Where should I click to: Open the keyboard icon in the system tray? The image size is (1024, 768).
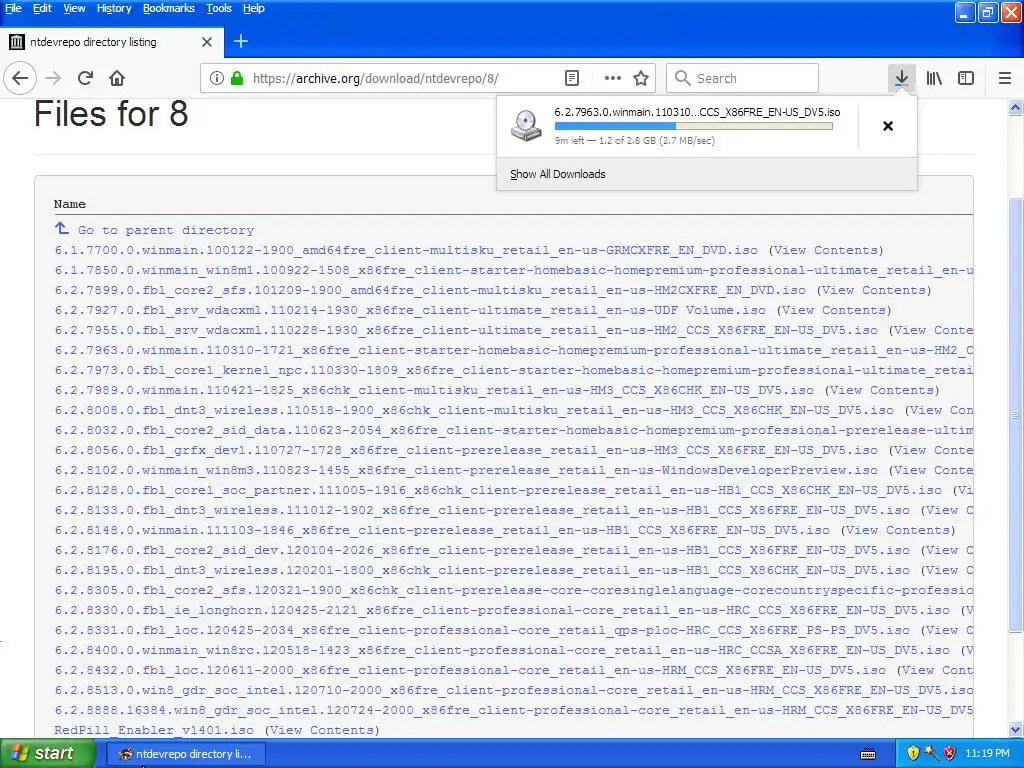click(868, 754)
